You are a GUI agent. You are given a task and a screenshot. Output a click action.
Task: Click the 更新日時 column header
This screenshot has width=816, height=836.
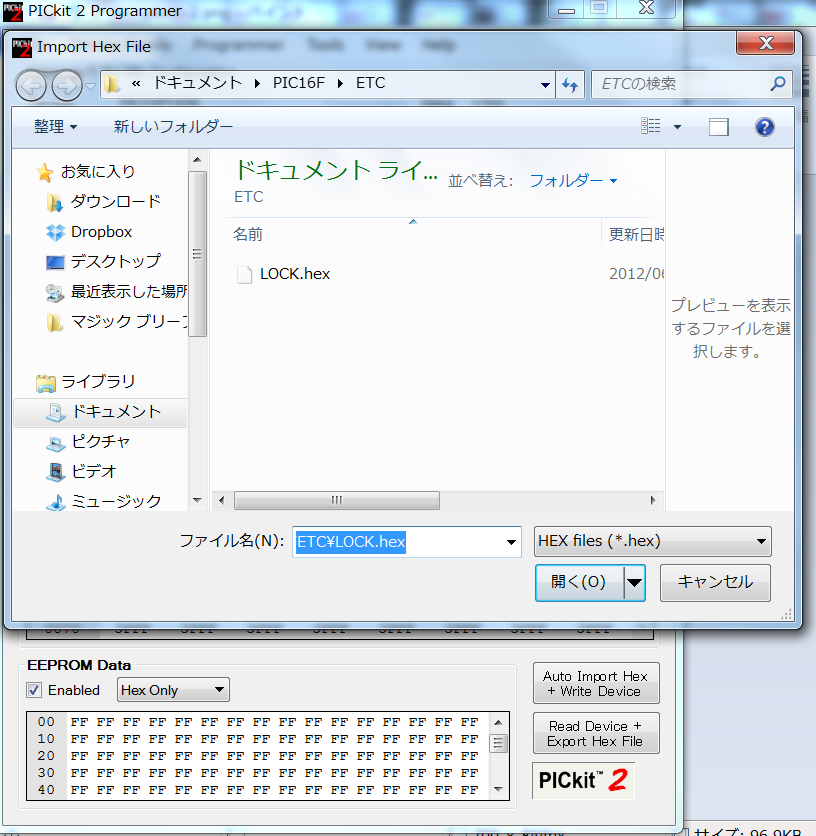[636, 235]
